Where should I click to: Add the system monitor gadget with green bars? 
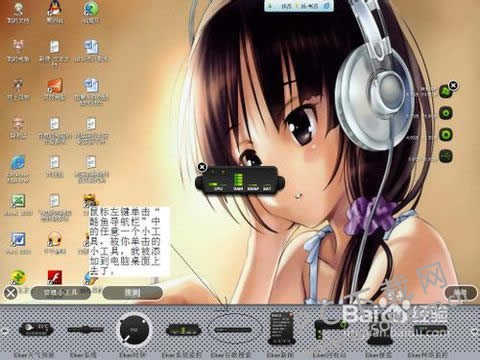[x=184, y=330]
